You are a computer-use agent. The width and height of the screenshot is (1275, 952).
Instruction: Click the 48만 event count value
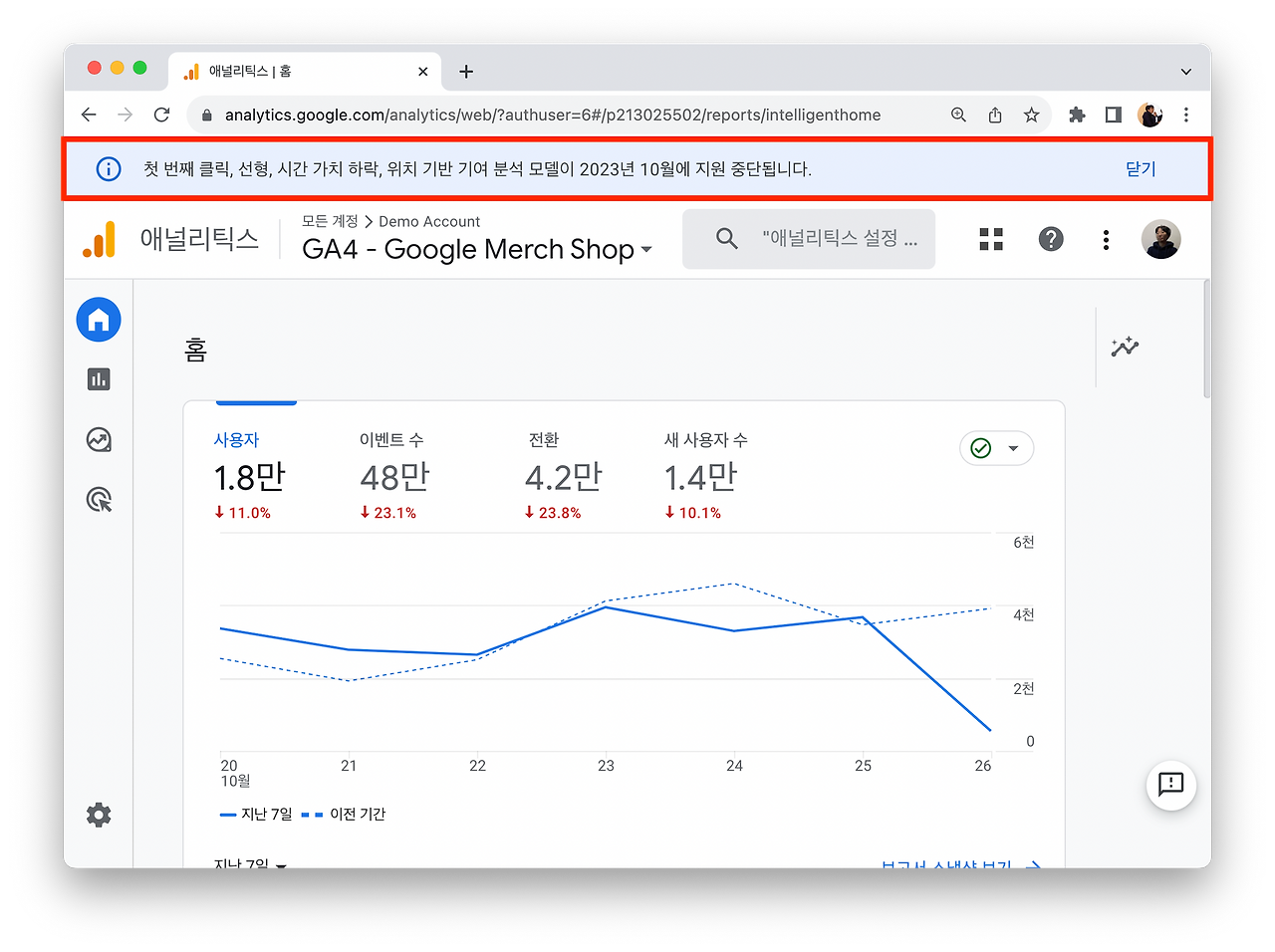[394, 478]
